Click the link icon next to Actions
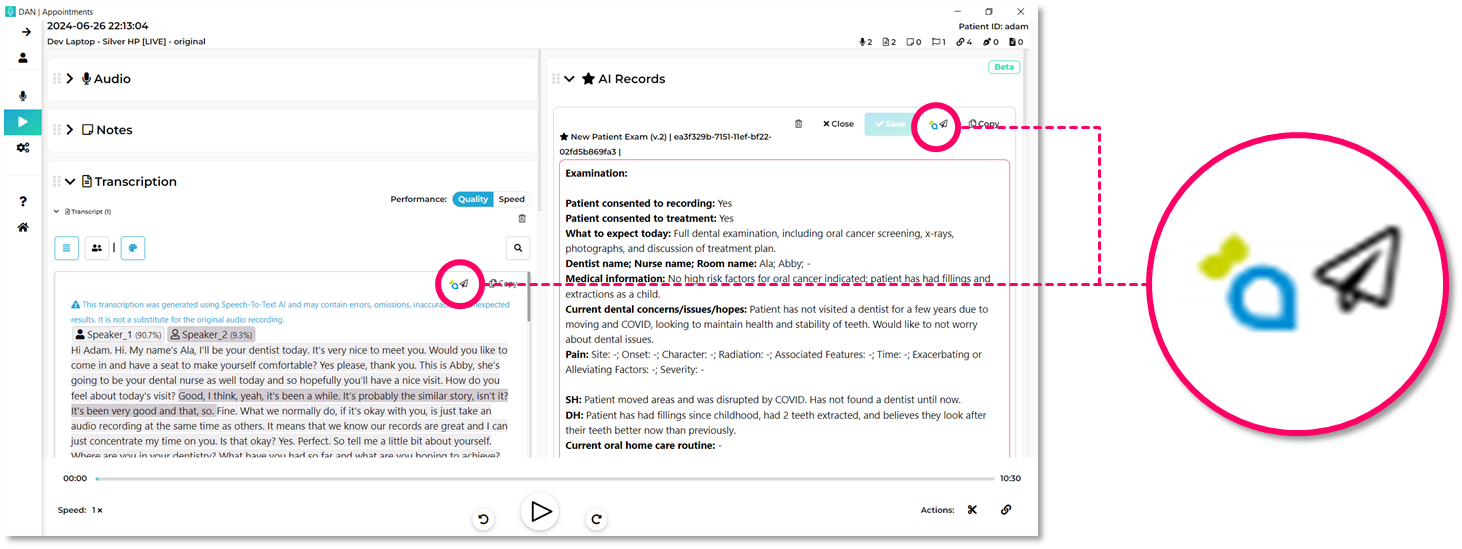Screen dimensions: 1462x549 pos(1005,510)
